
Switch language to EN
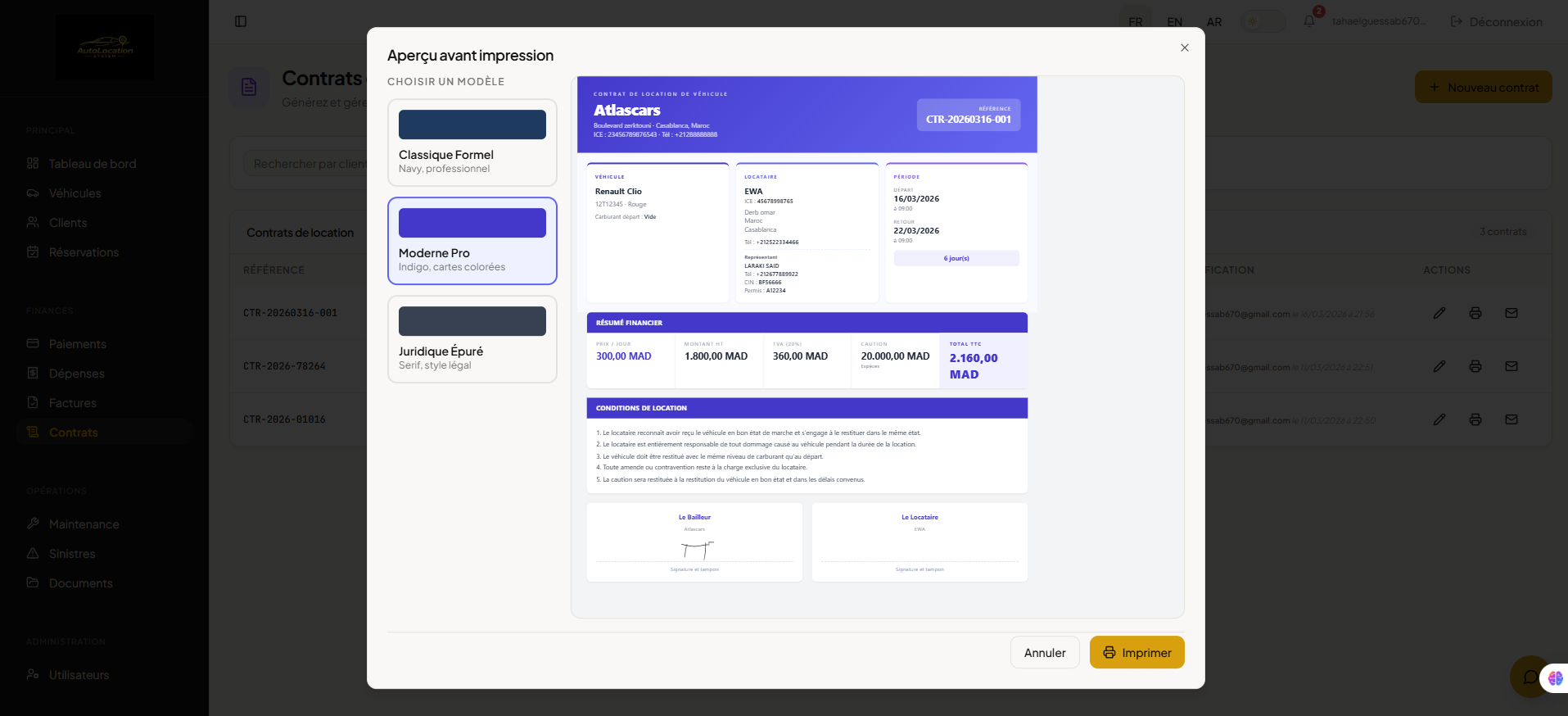coord(1175,22)
